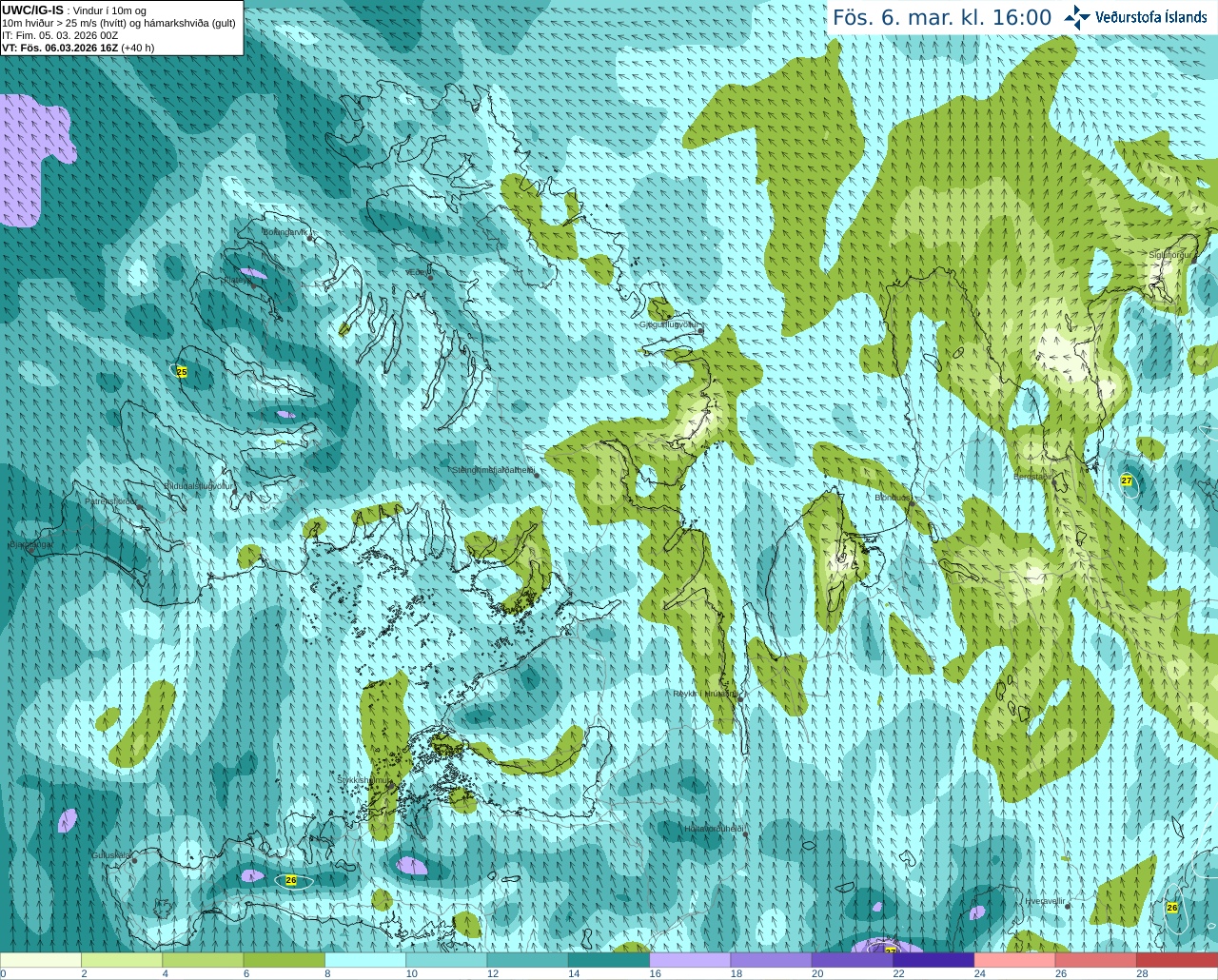Viewport: 1218px width, 980px height.
Task: Click the date heading Fös. 6. mar. kl. 16:00
Action: pyautogui.click(x=942, y=18)
